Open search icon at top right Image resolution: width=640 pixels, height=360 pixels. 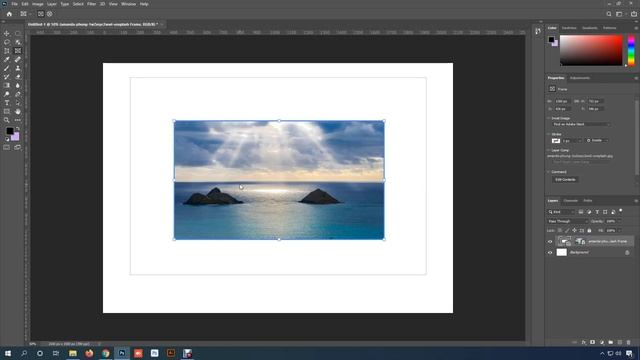[609, 14]
